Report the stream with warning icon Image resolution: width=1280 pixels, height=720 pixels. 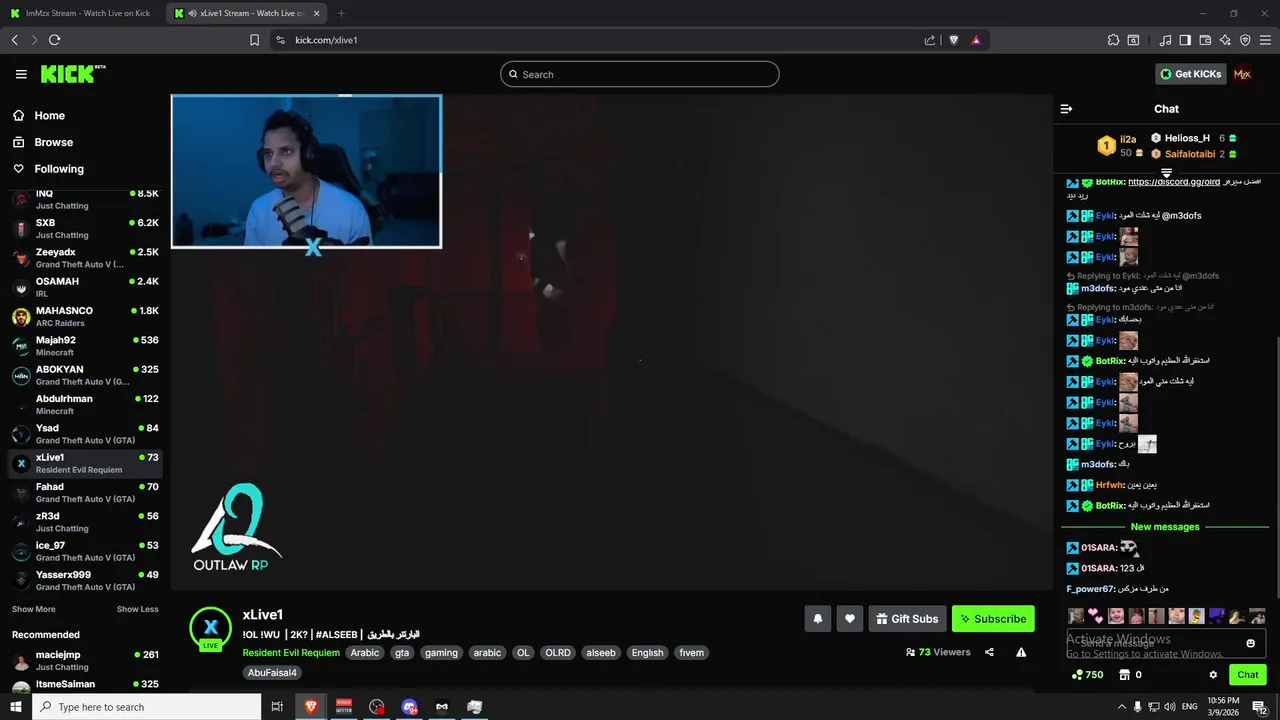pos(1021,652)
